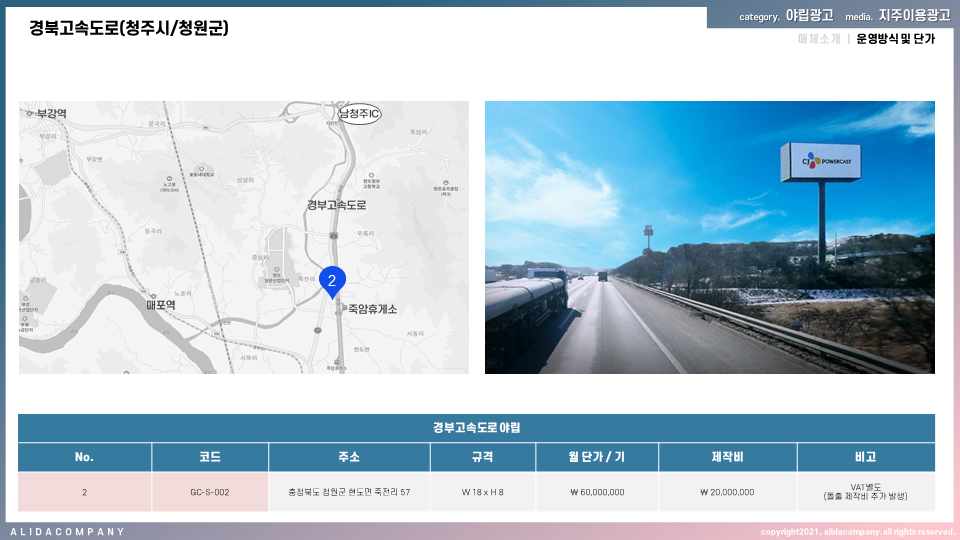Screen dimensions: 960x540
Task: Select the 경부고속도로 야립 table title bar
Action: (476, 428)
